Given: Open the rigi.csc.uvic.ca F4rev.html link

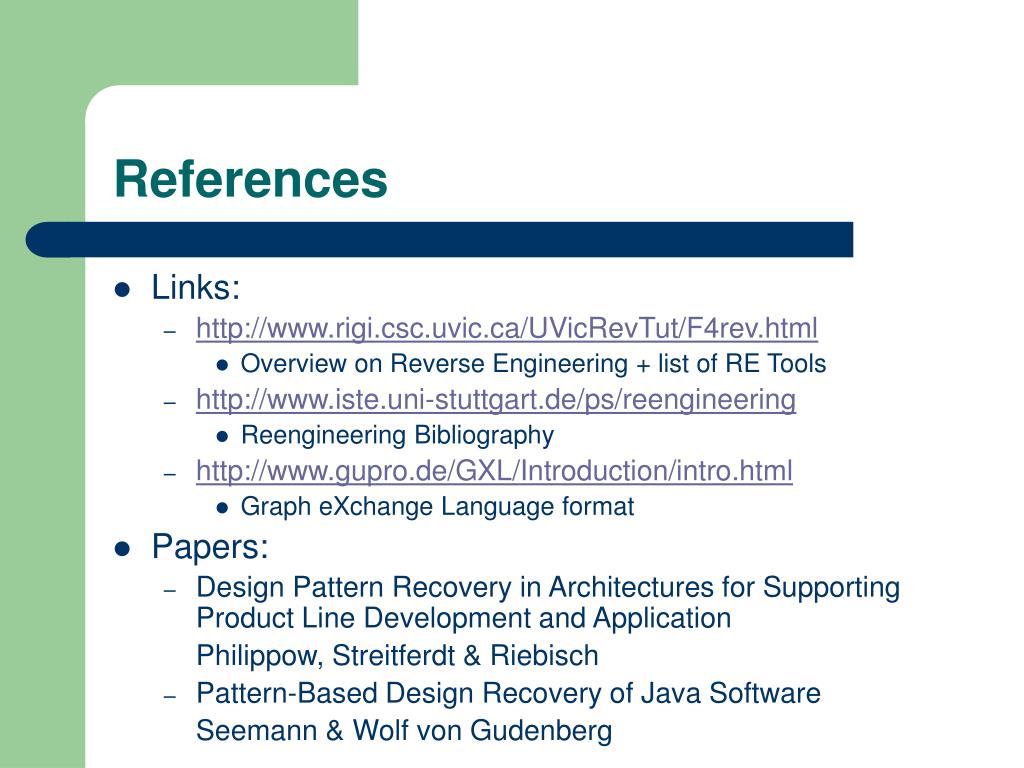Looking at the screenshot, I should pyautogui.click(x=507, y=328).
